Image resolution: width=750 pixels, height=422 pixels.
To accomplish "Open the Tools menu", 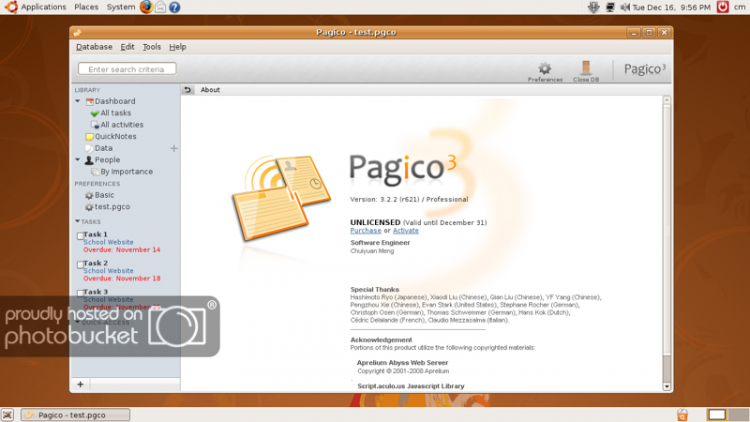I will 151,47.
